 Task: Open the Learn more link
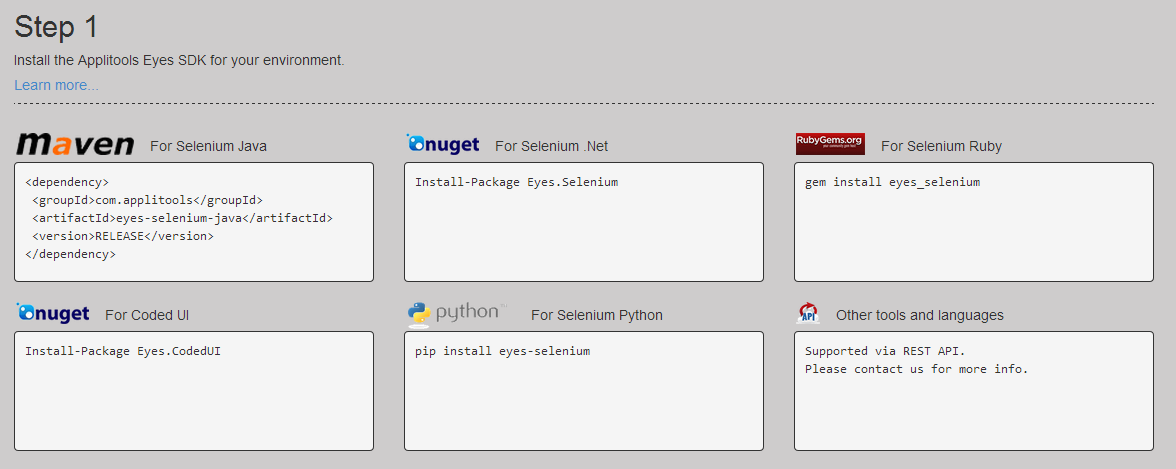click(x=56, y=86)
